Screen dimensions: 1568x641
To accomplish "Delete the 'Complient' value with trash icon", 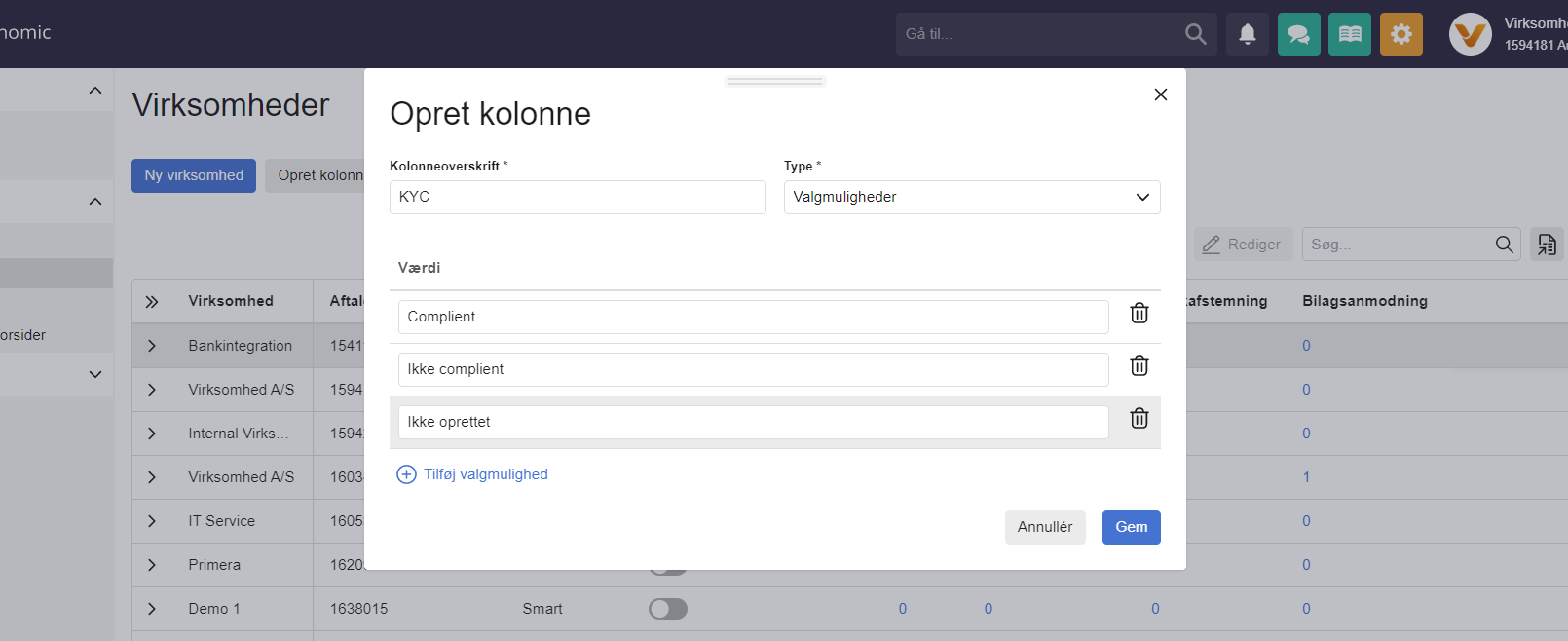I will pos(1139,314).
